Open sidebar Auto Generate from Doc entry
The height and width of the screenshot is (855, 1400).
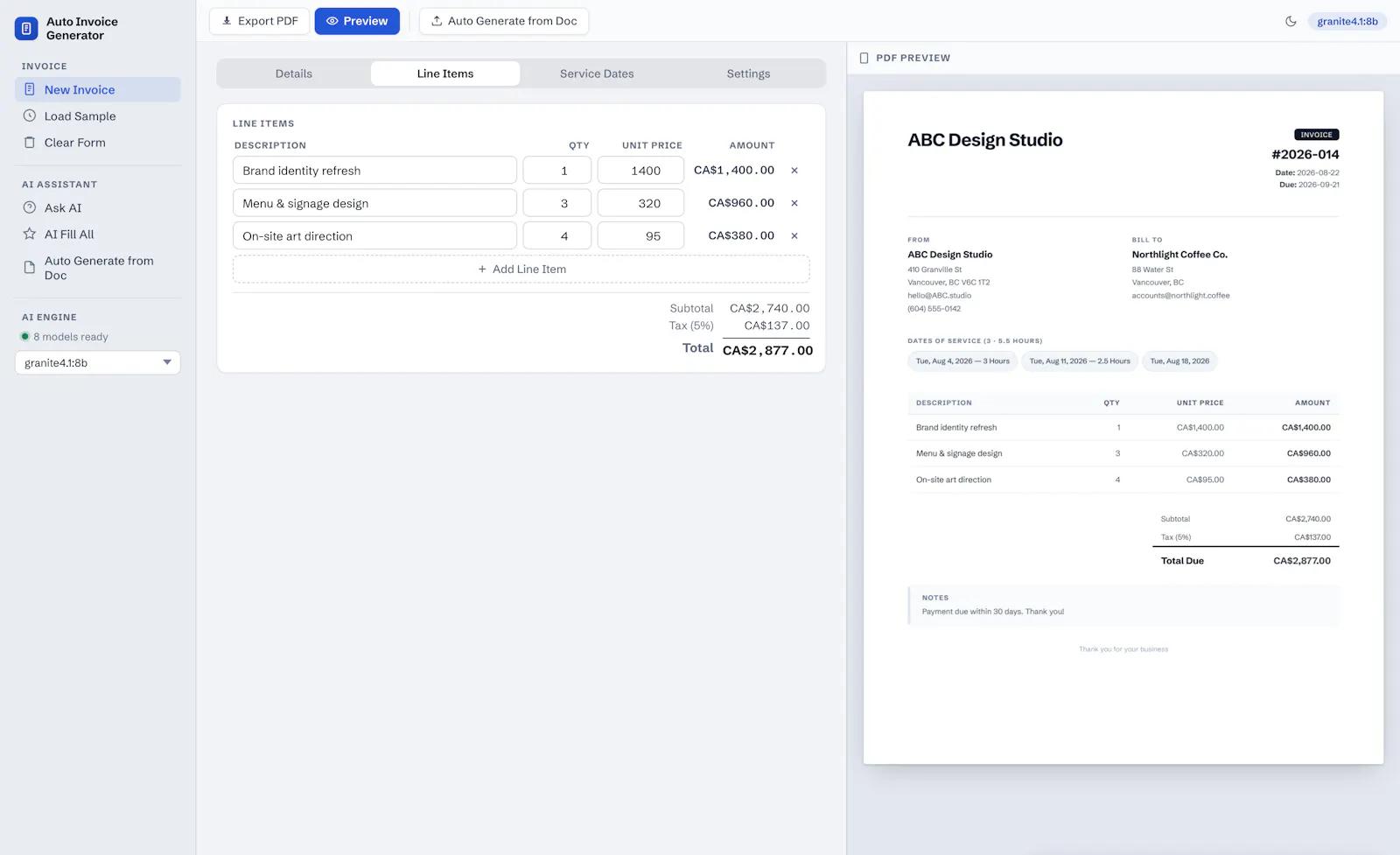tap(98, 268)
